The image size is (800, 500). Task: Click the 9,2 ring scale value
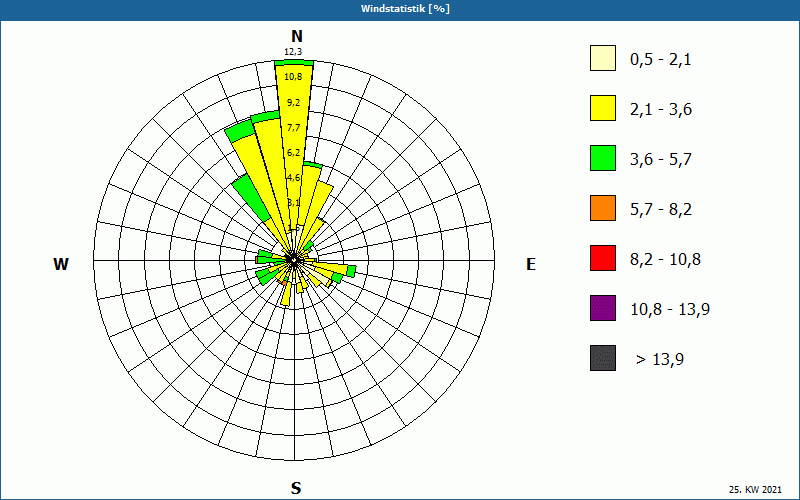pos(293,103)
